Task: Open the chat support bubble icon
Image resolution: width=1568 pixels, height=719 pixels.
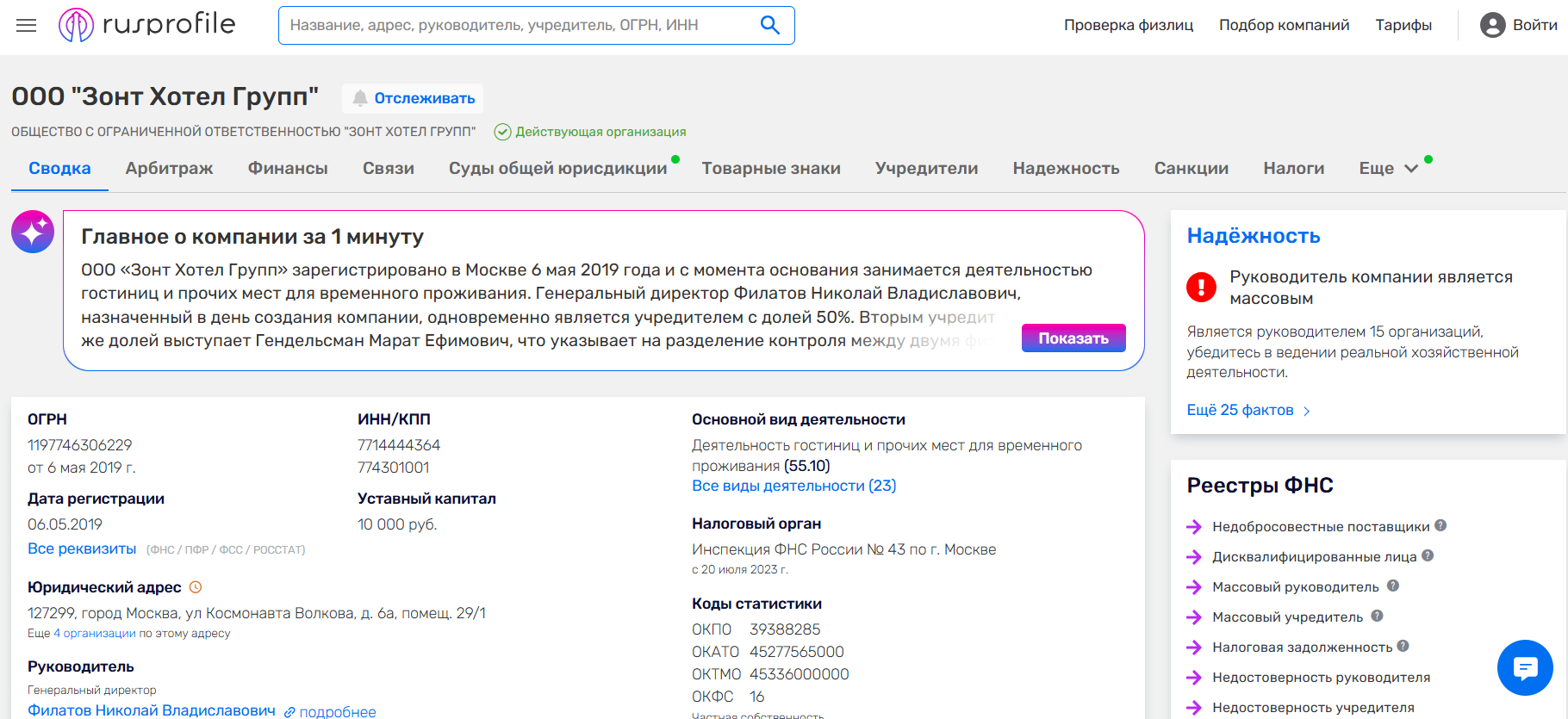Action: click(x=1525, y=667)
